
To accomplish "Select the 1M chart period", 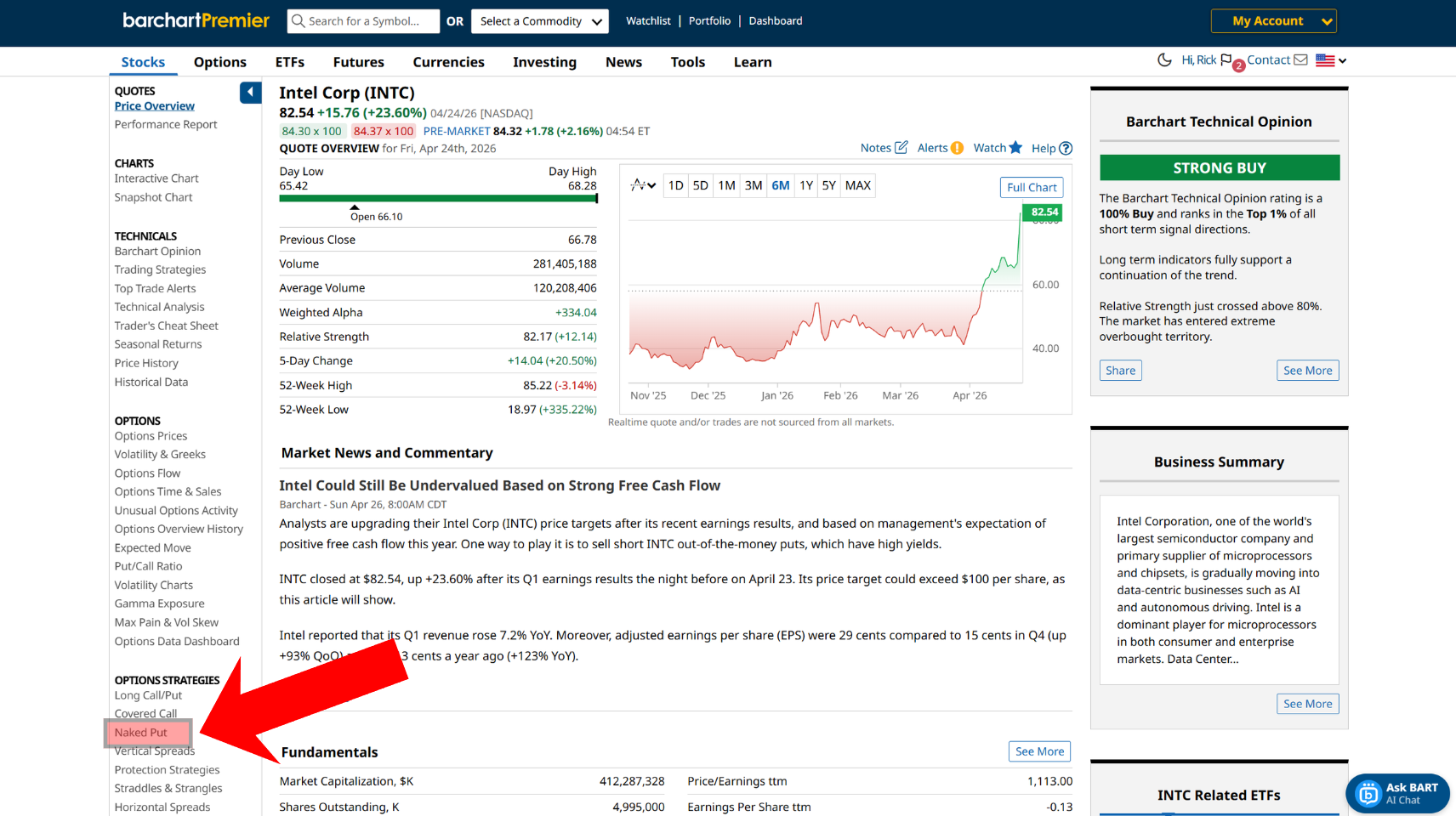I will point(726,186).
